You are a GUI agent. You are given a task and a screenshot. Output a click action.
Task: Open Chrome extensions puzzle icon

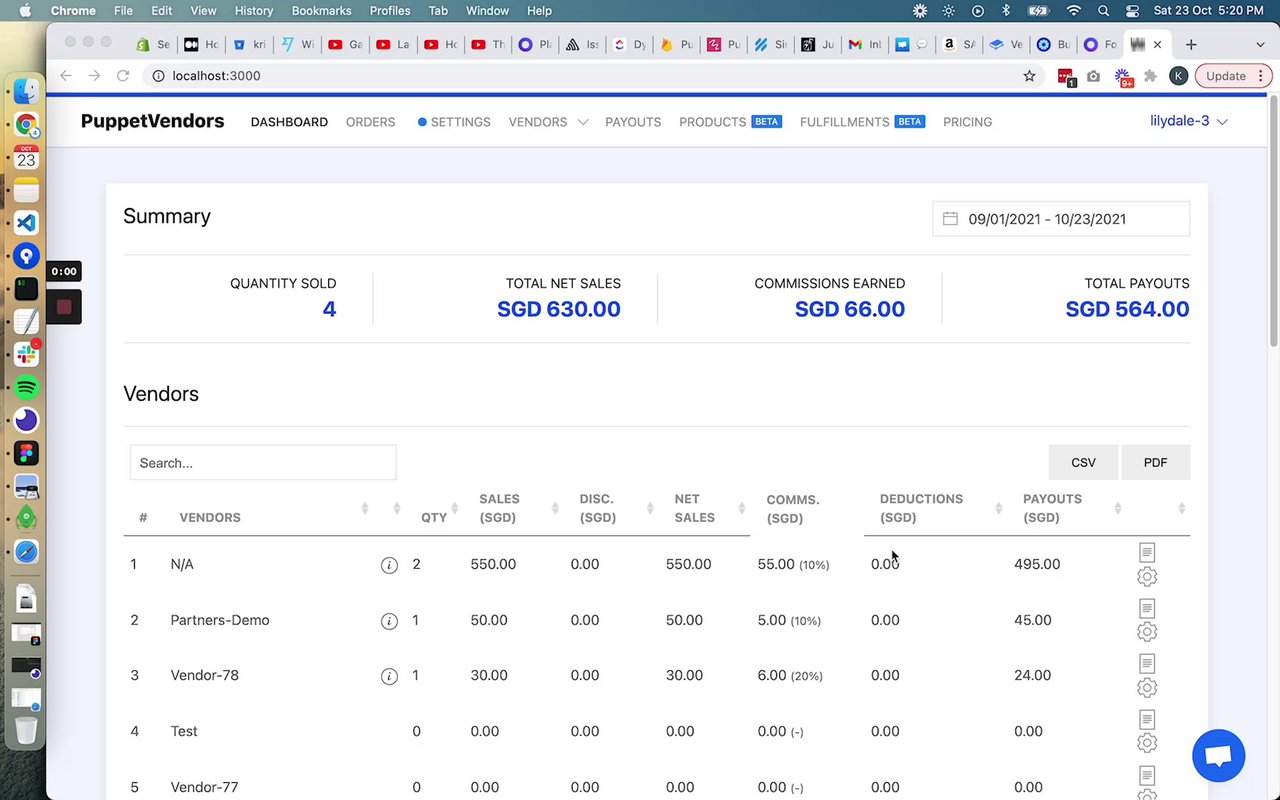tap(1150, 76)
